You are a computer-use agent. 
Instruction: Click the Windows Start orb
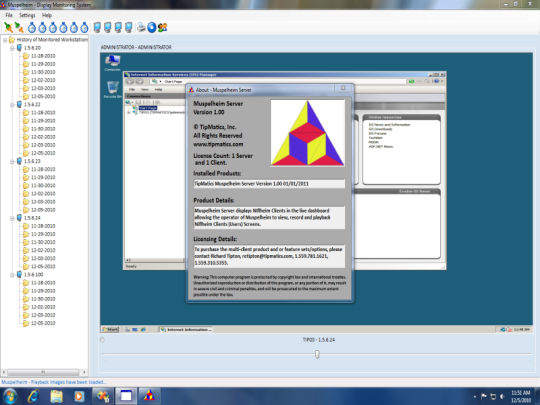(x=9, y=396)
